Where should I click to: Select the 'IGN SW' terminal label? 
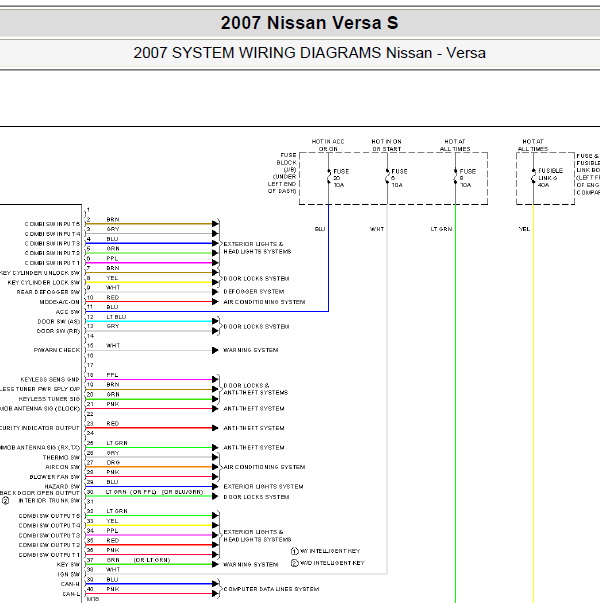[x=69, y=575]
